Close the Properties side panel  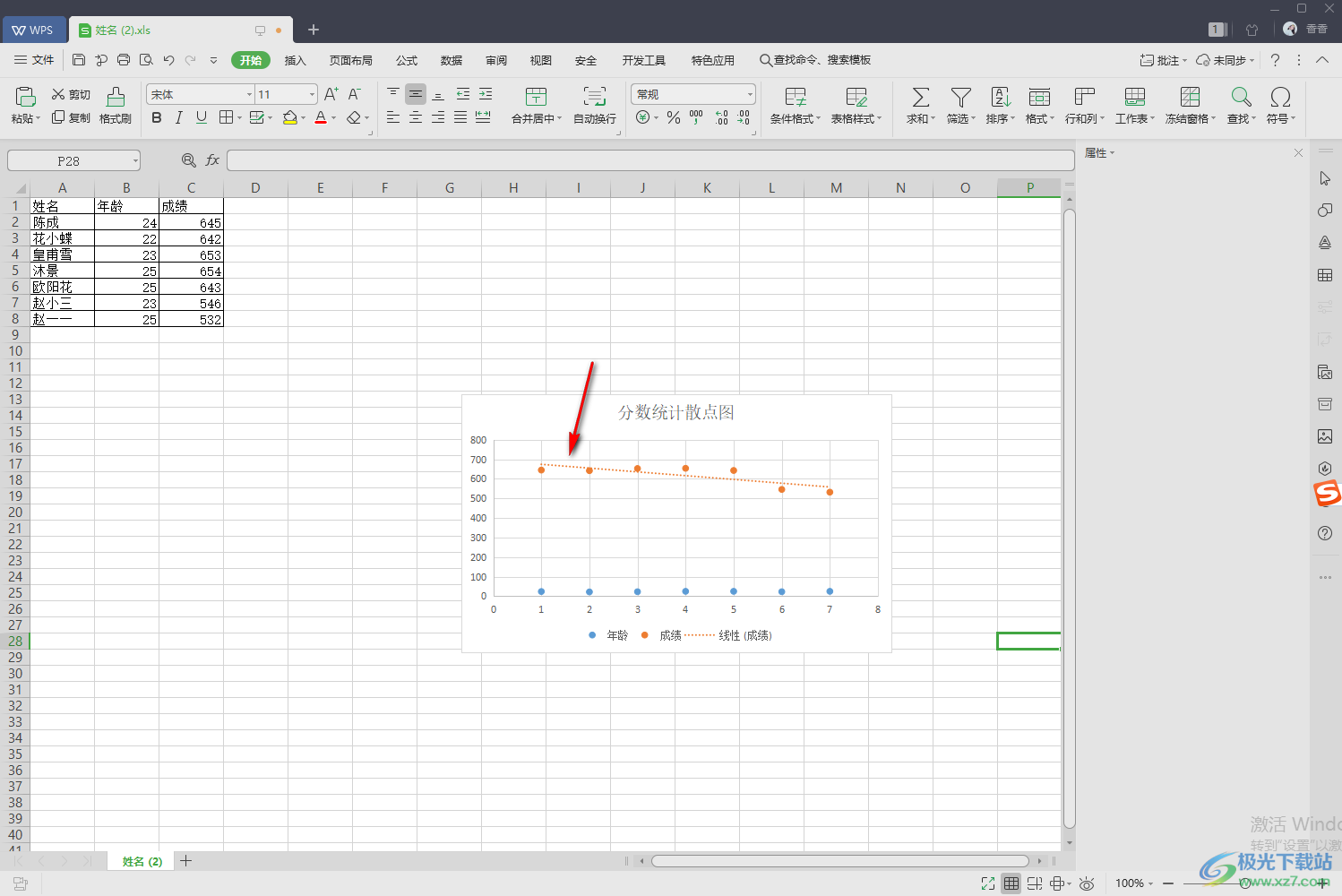[x=1298, y=153]
